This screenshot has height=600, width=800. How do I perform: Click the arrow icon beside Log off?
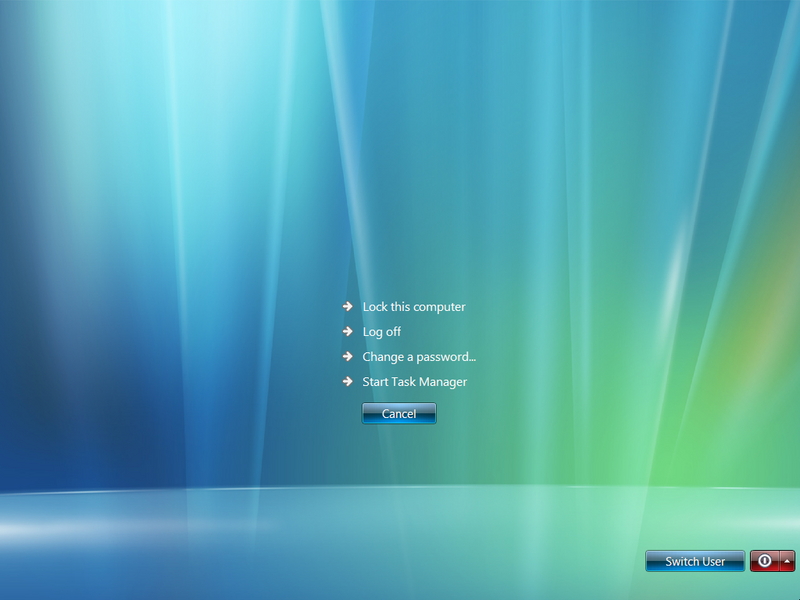pos(348,331)
